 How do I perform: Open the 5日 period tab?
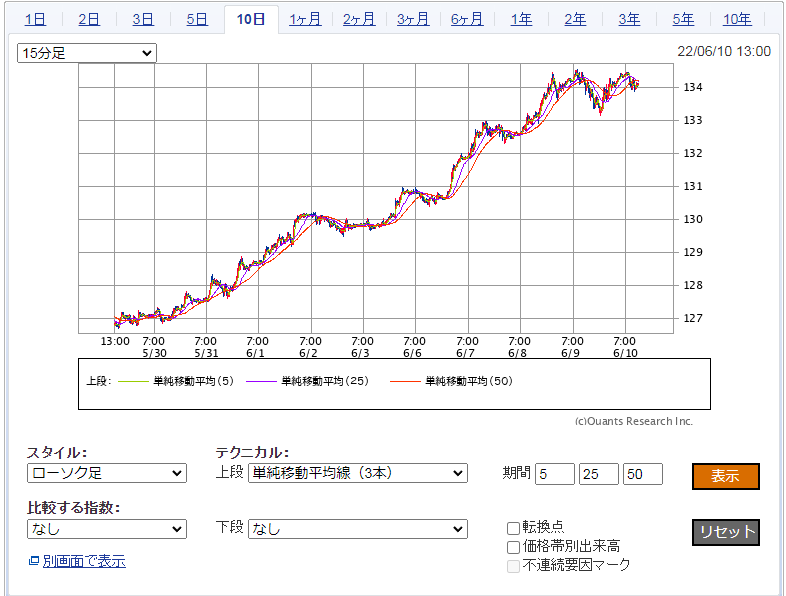tap(197, 19)
